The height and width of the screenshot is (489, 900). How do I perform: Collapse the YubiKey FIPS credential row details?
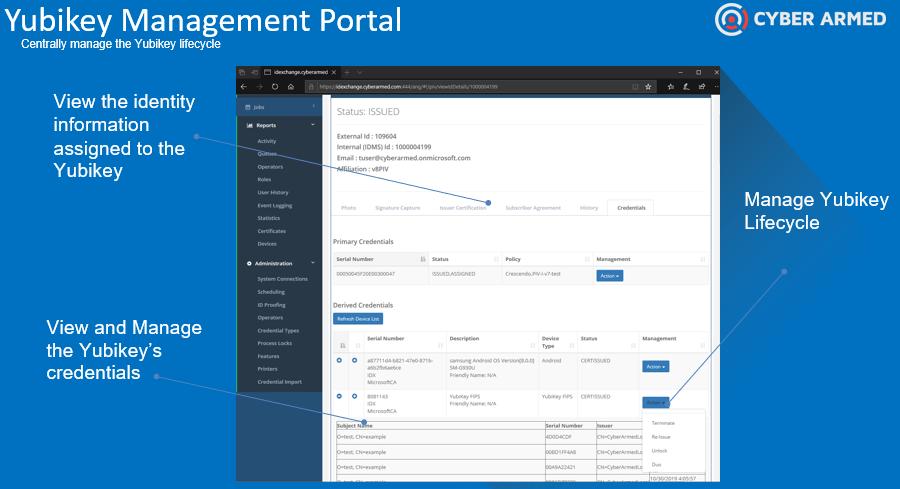coord(339,395)
